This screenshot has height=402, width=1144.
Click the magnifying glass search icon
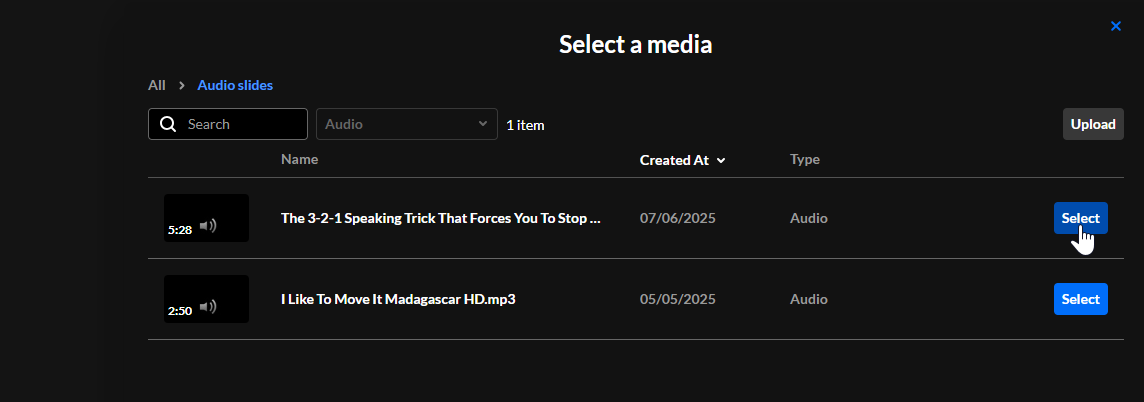(168, 124)
